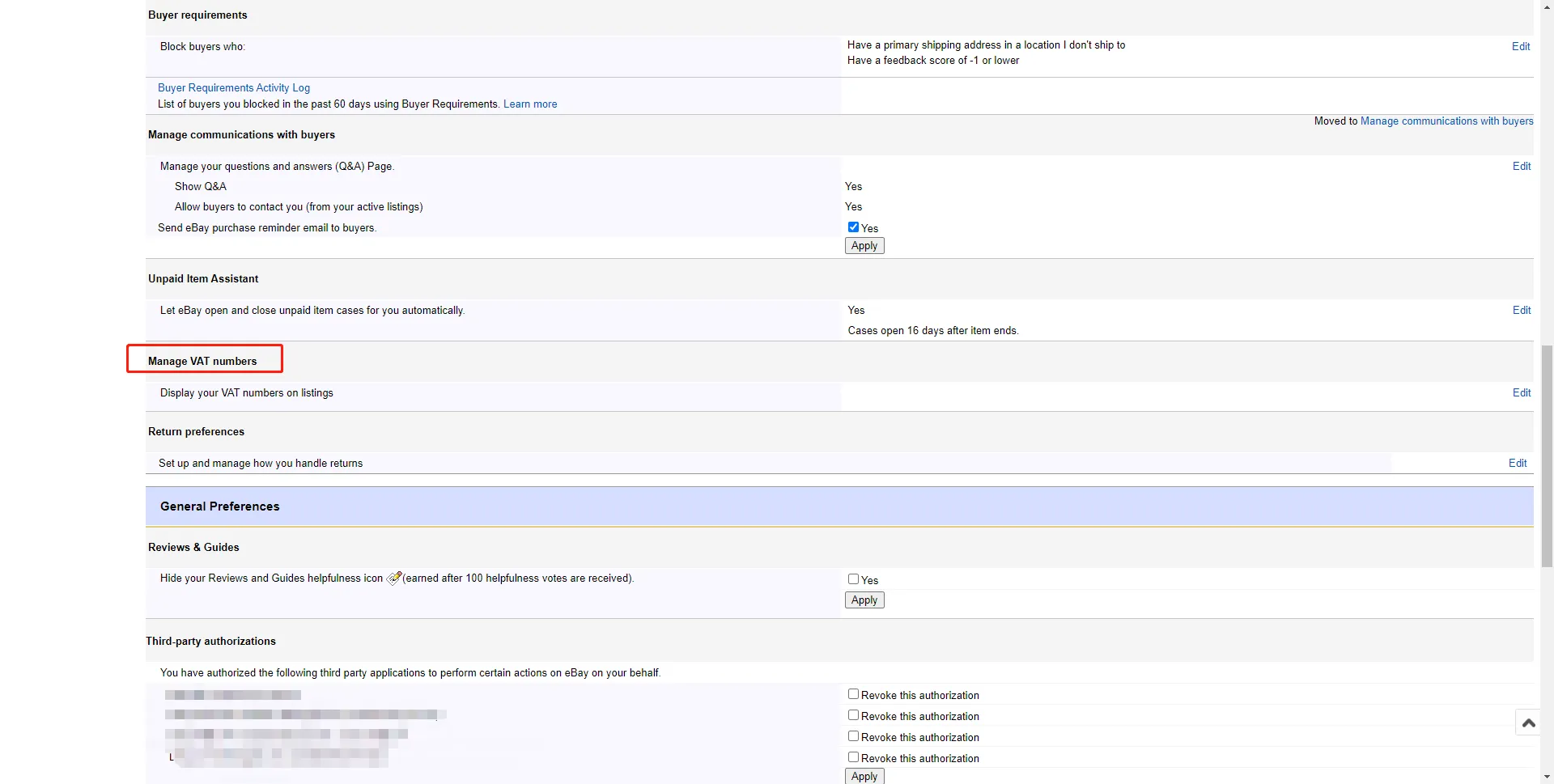Apply the purchase reminder email setting
This screenshot has width=1554, height=784.
864,246
